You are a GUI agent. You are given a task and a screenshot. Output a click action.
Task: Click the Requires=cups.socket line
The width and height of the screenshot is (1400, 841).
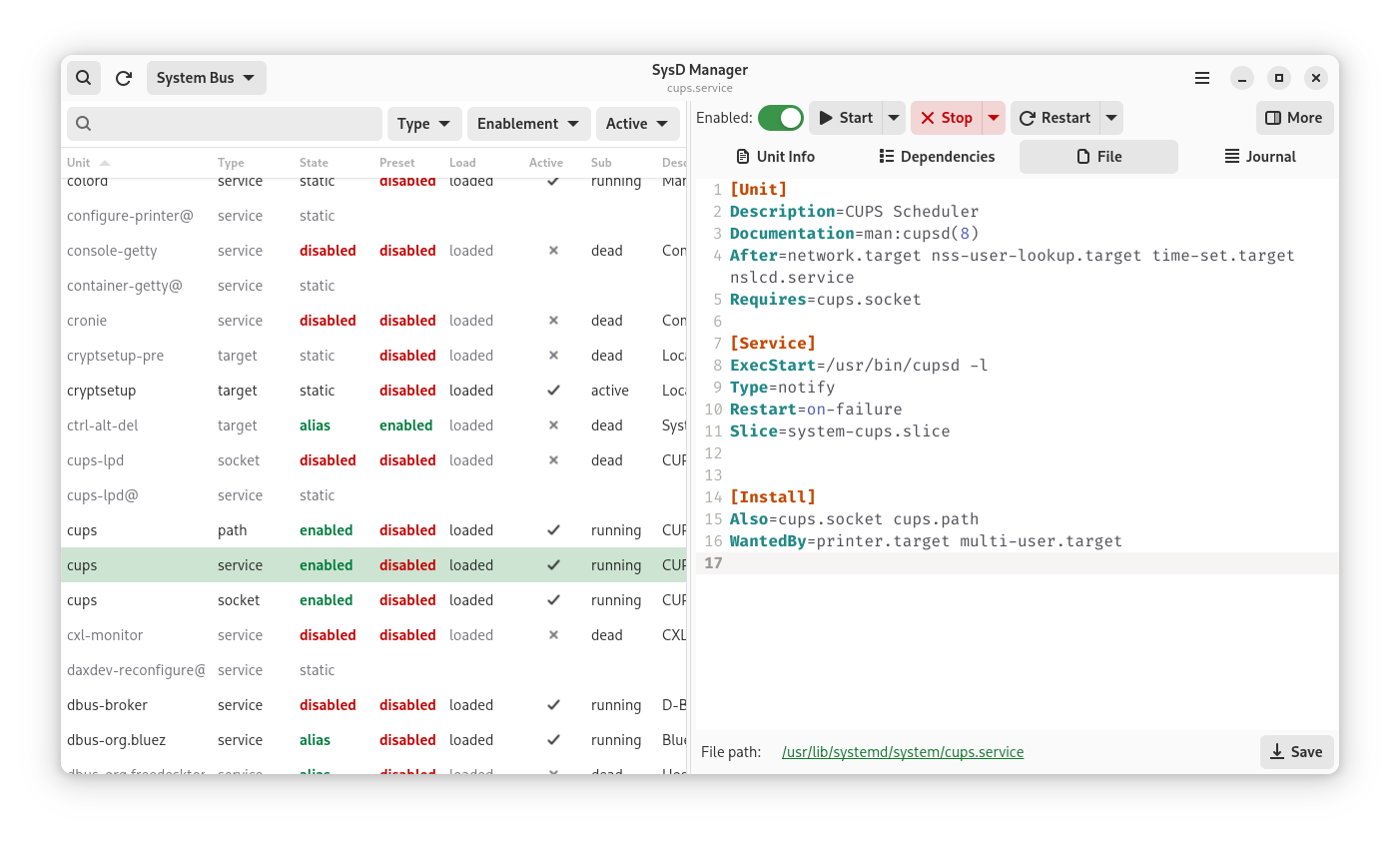pyautogui.click(x=825, y=300)
